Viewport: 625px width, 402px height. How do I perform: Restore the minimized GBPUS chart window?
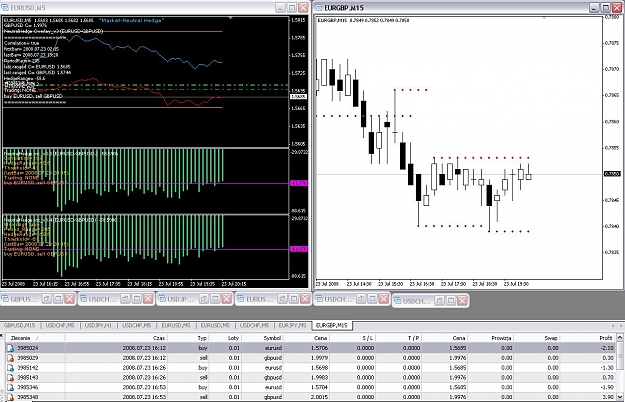pos(47,299)
